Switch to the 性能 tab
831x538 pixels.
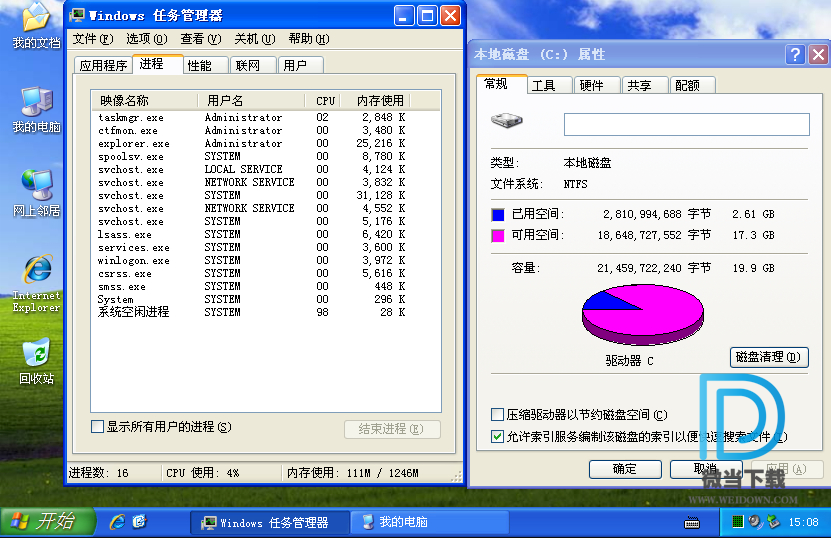[x=206, y=65]
